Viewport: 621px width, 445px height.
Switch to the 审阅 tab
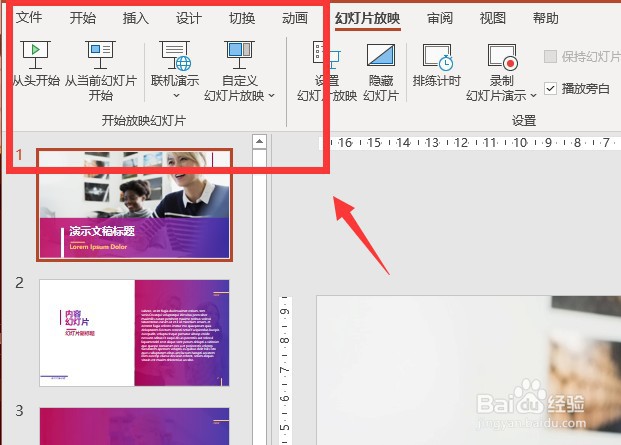tap(440, 18)
